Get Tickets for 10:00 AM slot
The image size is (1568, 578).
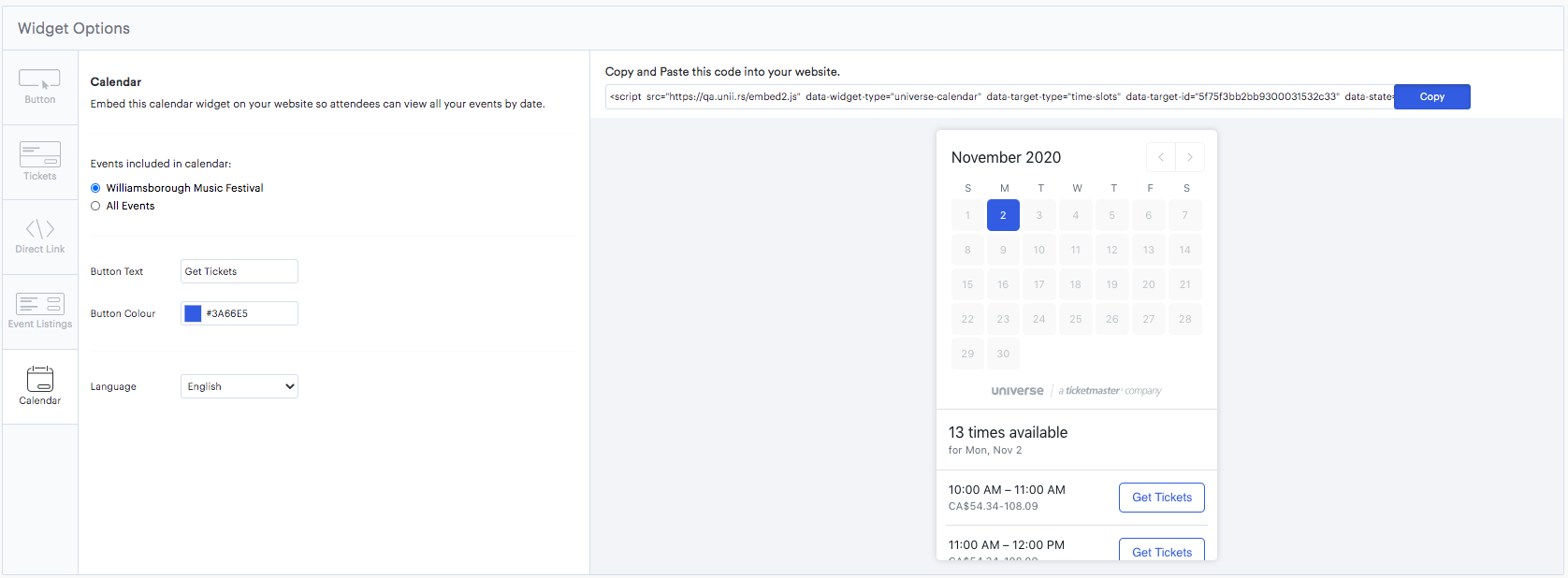pos(1161,498)
